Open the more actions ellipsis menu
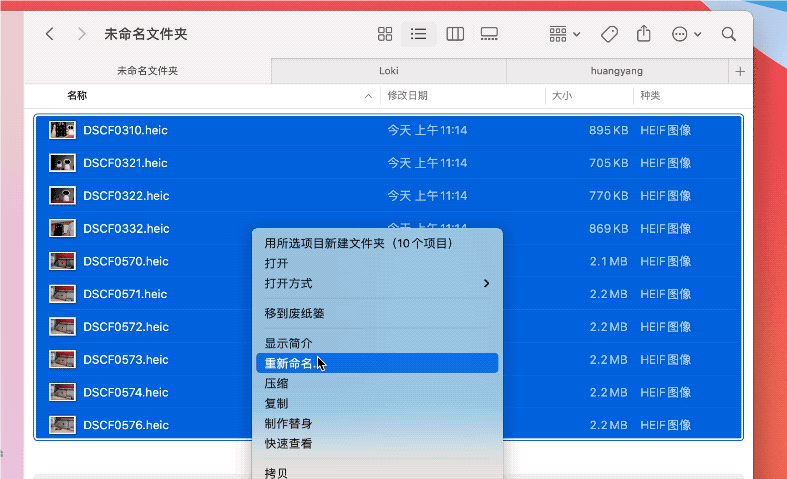Screen dimensions: 787x479 (686, 34)
